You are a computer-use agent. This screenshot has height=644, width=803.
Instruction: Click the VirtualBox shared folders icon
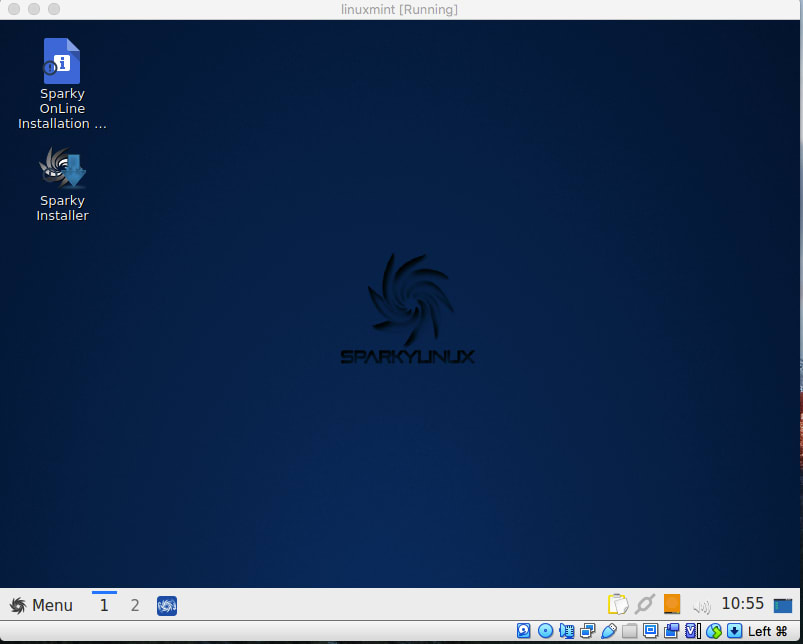629,631
